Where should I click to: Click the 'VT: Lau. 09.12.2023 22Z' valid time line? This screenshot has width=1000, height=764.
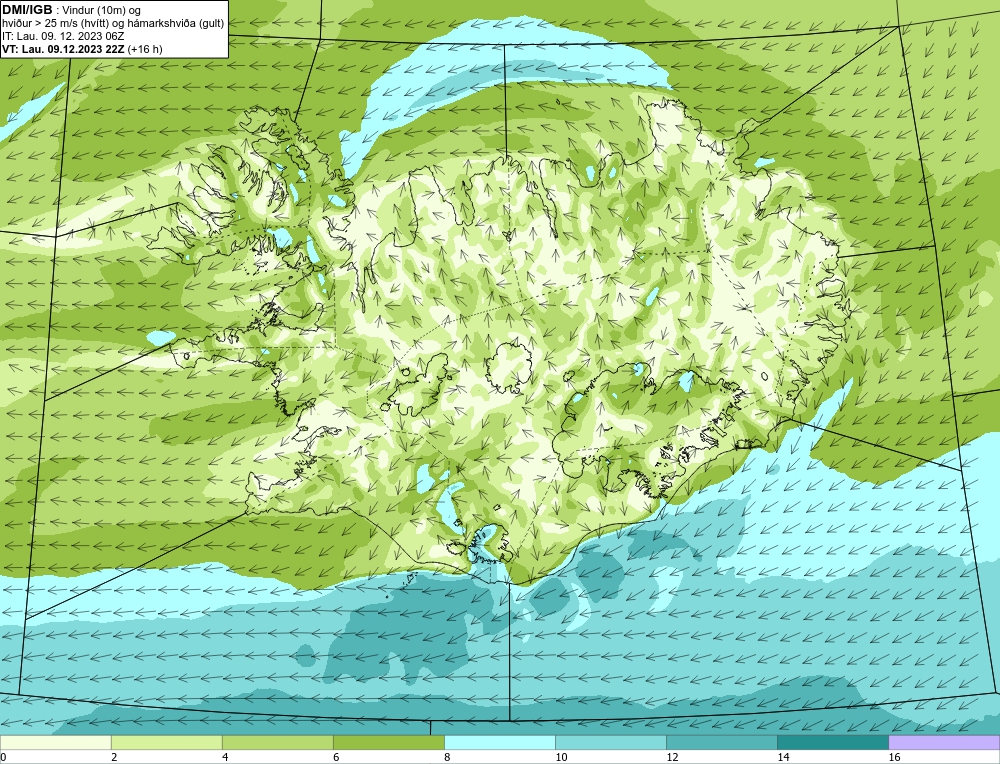[x=64, y=49]
